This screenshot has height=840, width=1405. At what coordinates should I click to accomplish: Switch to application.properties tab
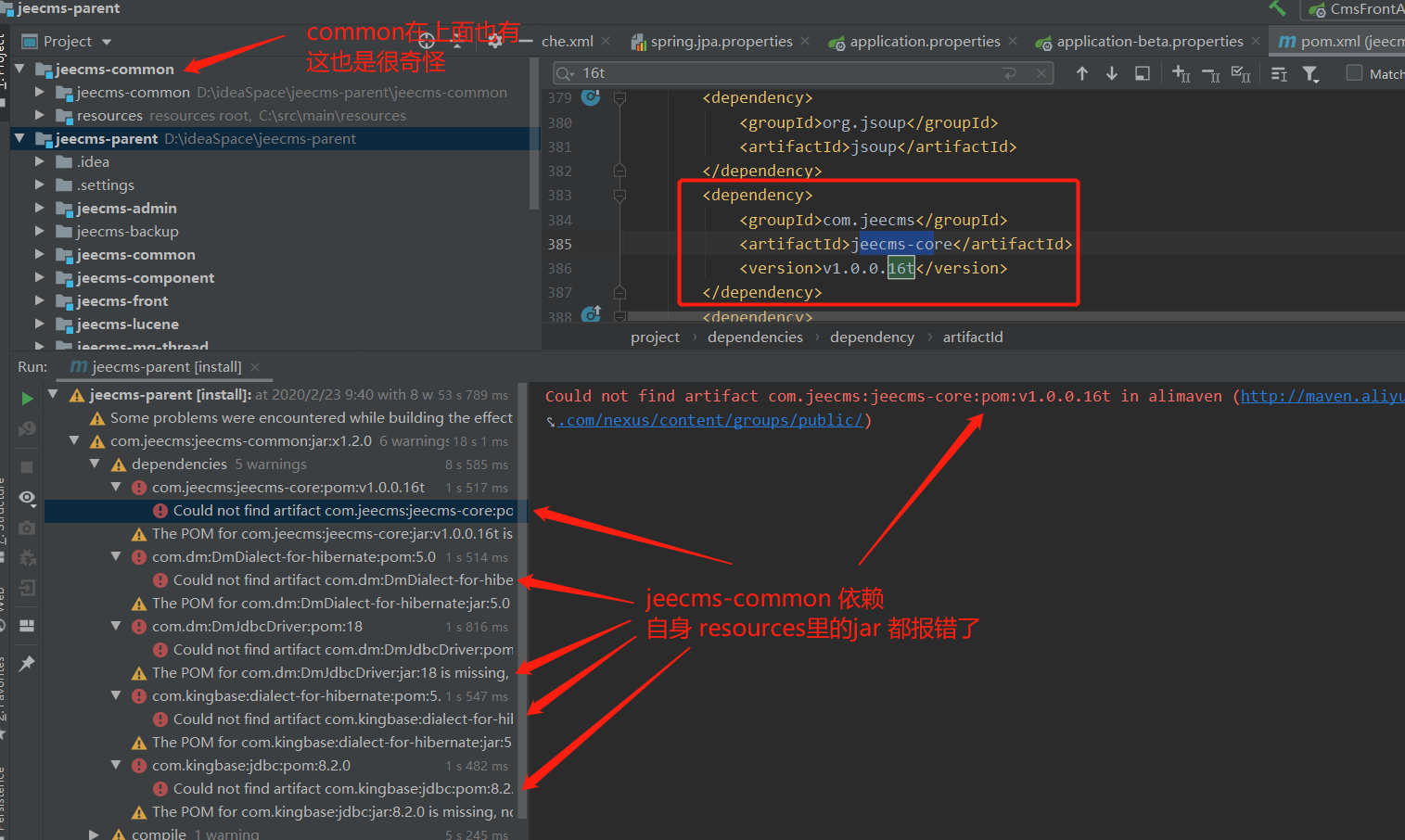(x=924, y=42)
